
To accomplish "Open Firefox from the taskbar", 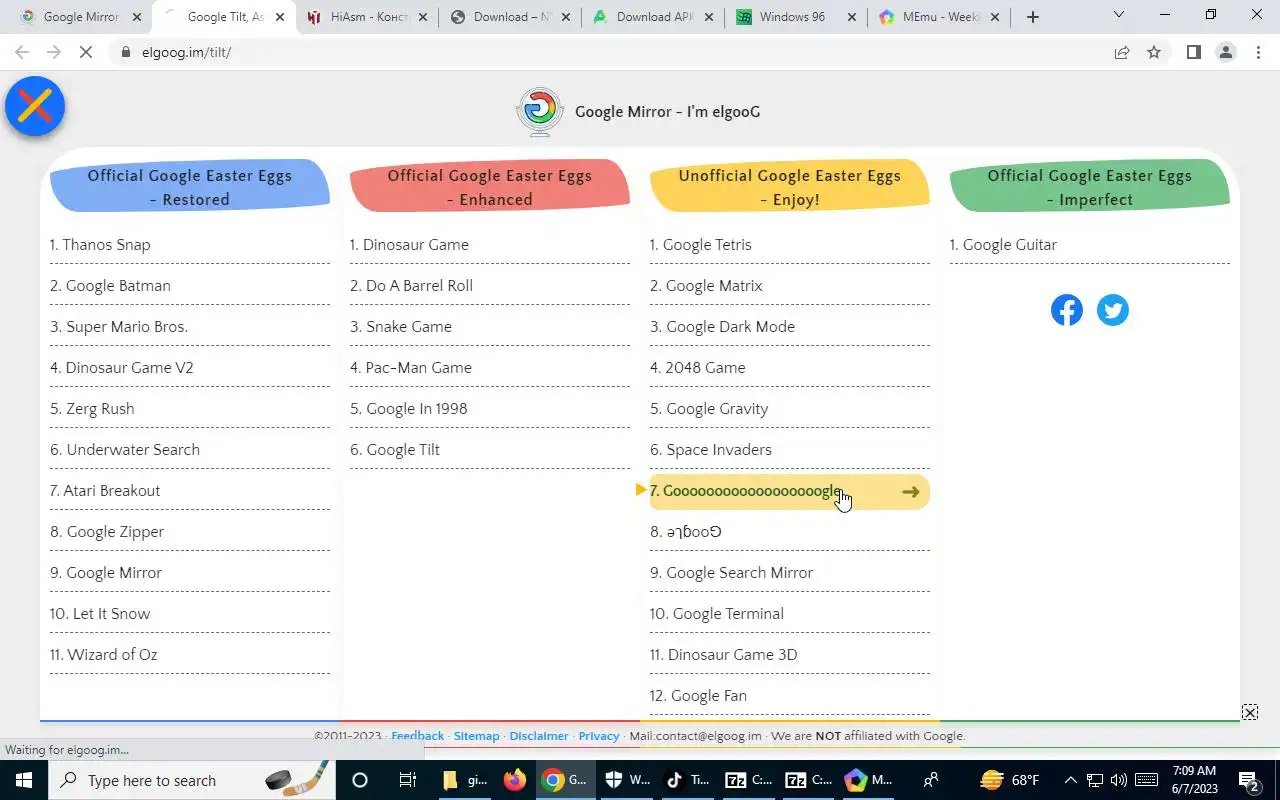I will point(515,780).
